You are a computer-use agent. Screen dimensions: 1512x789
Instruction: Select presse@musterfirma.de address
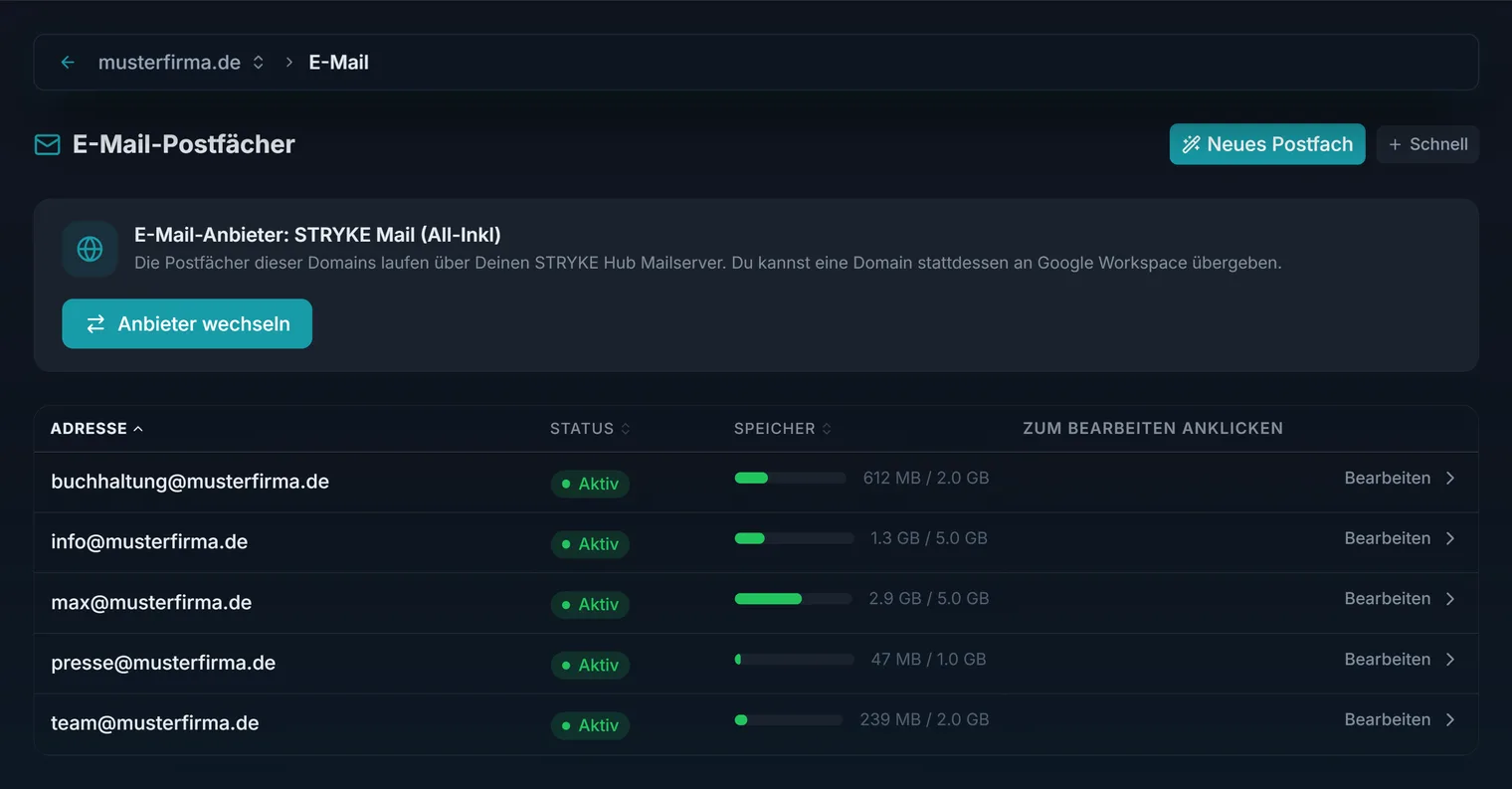(x=163, y=663)
